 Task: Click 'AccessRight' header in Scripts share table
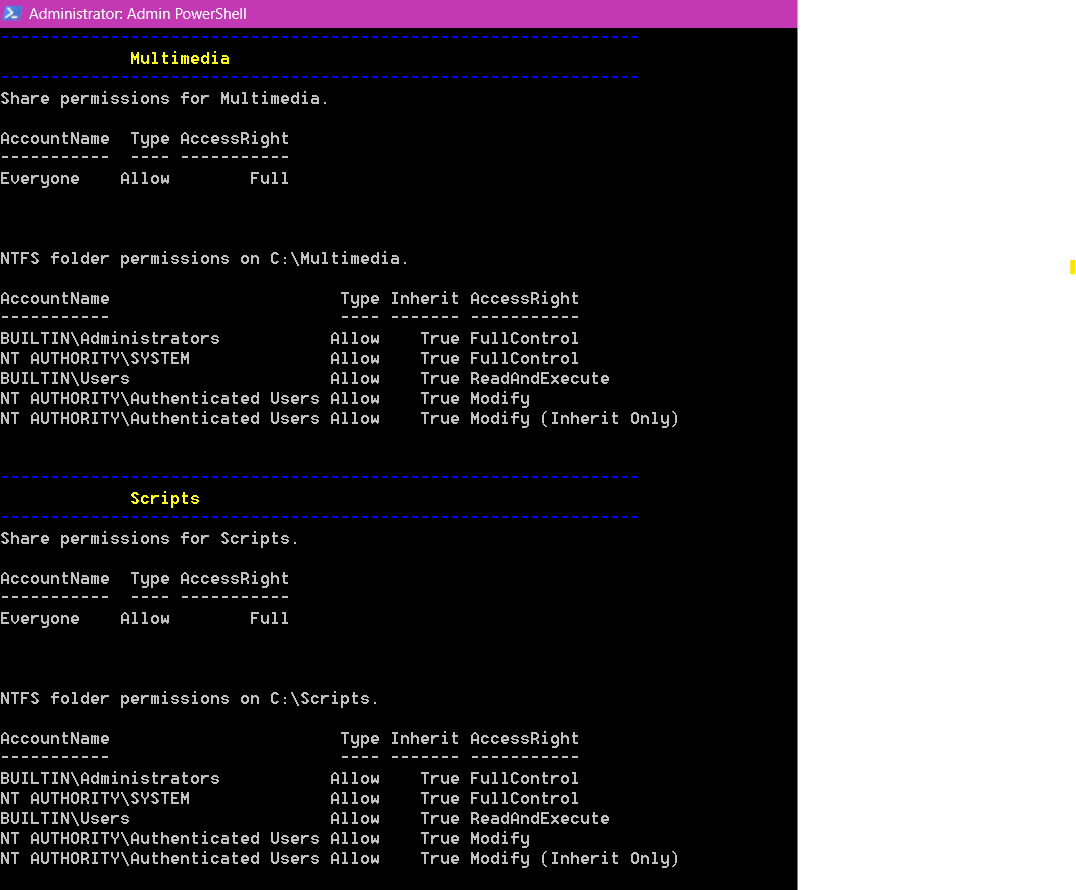(235, 579)
